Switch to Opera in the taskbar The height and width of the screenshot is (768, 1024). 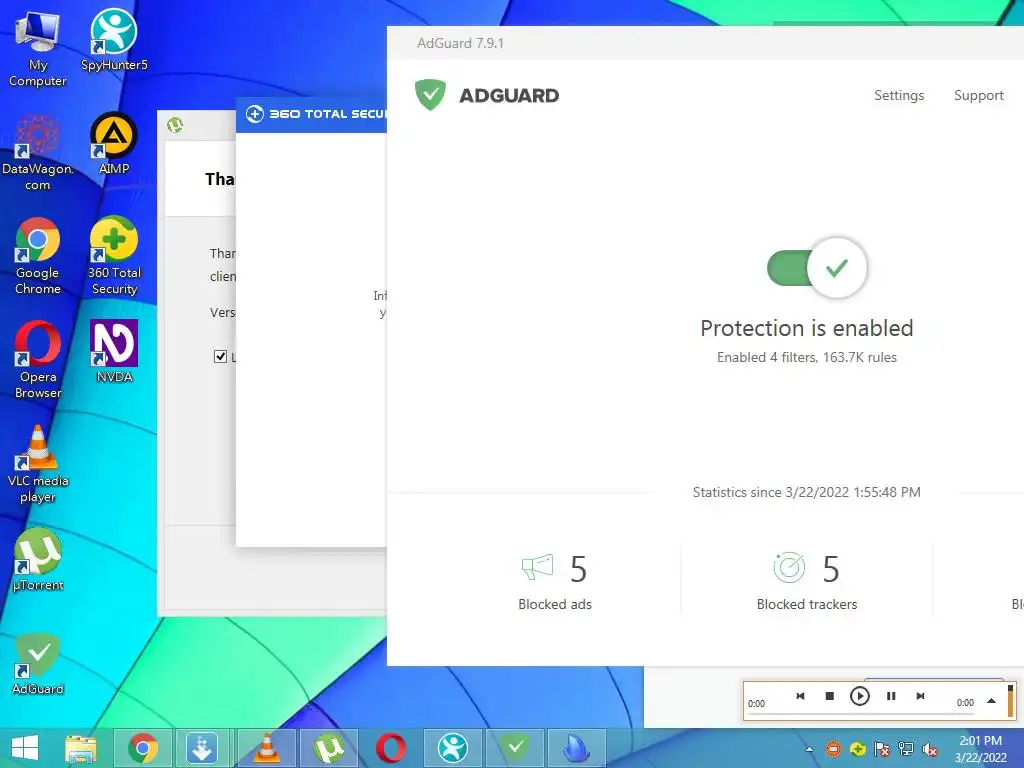[x=391, y=748]
